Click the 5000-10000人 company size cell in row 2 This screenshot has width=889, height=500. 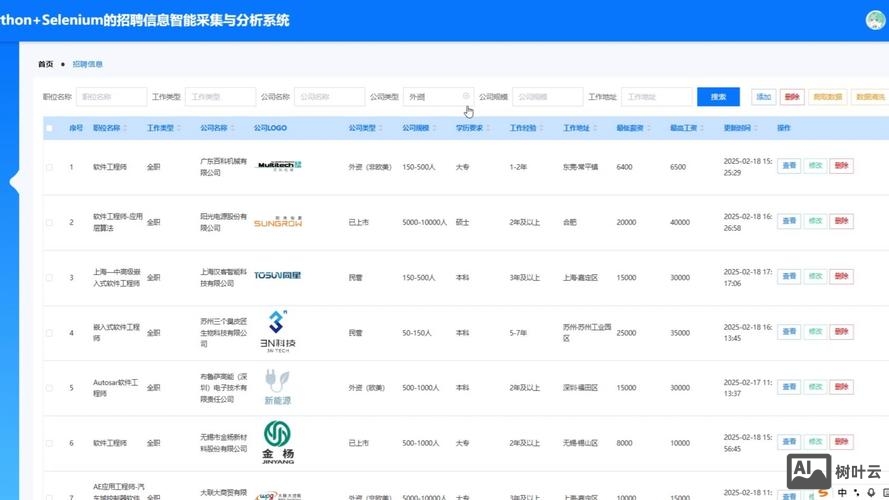425,222
